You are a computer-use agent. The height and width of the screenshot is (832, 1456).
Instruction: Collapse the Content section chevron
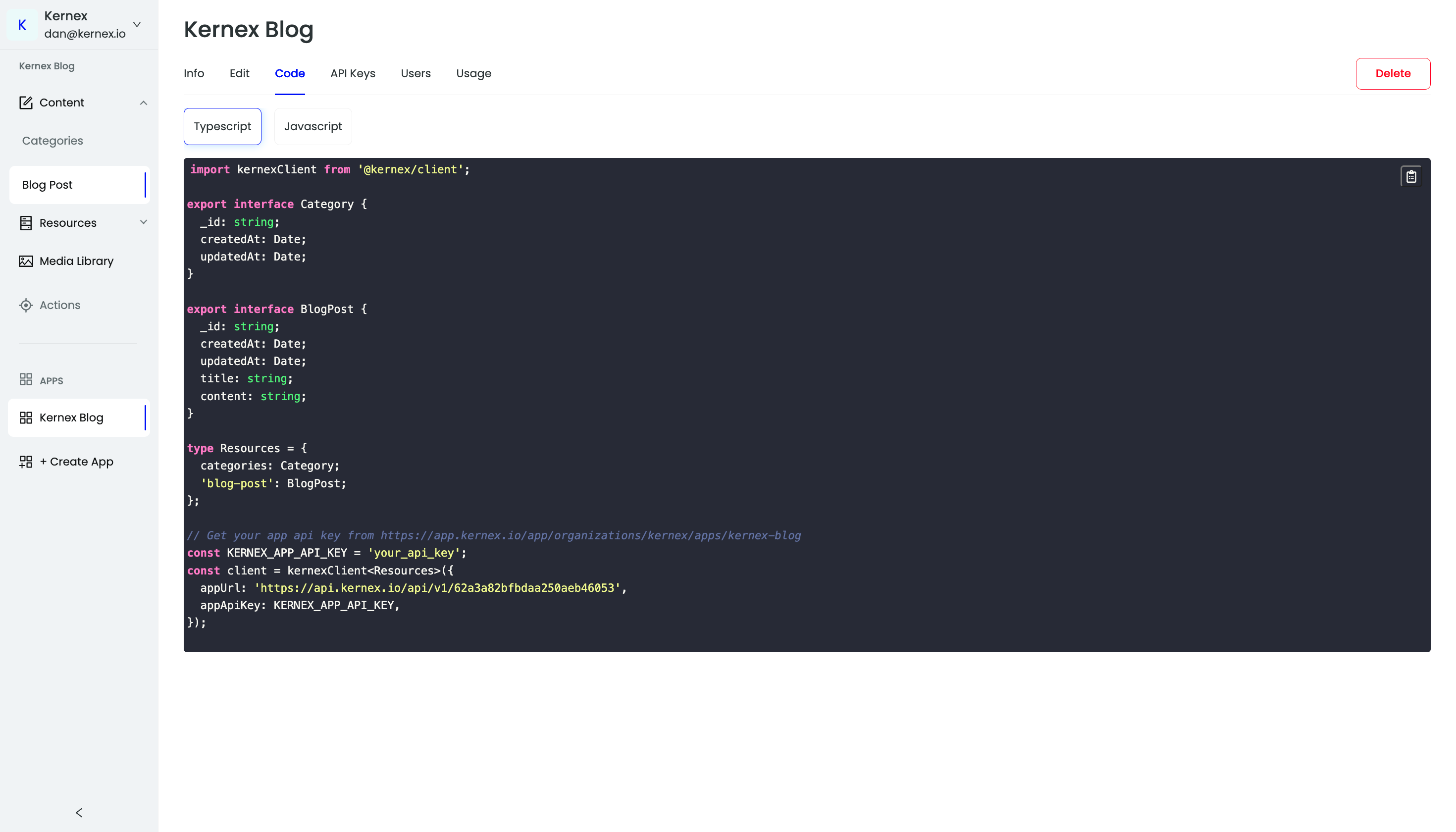pos(144,103)
